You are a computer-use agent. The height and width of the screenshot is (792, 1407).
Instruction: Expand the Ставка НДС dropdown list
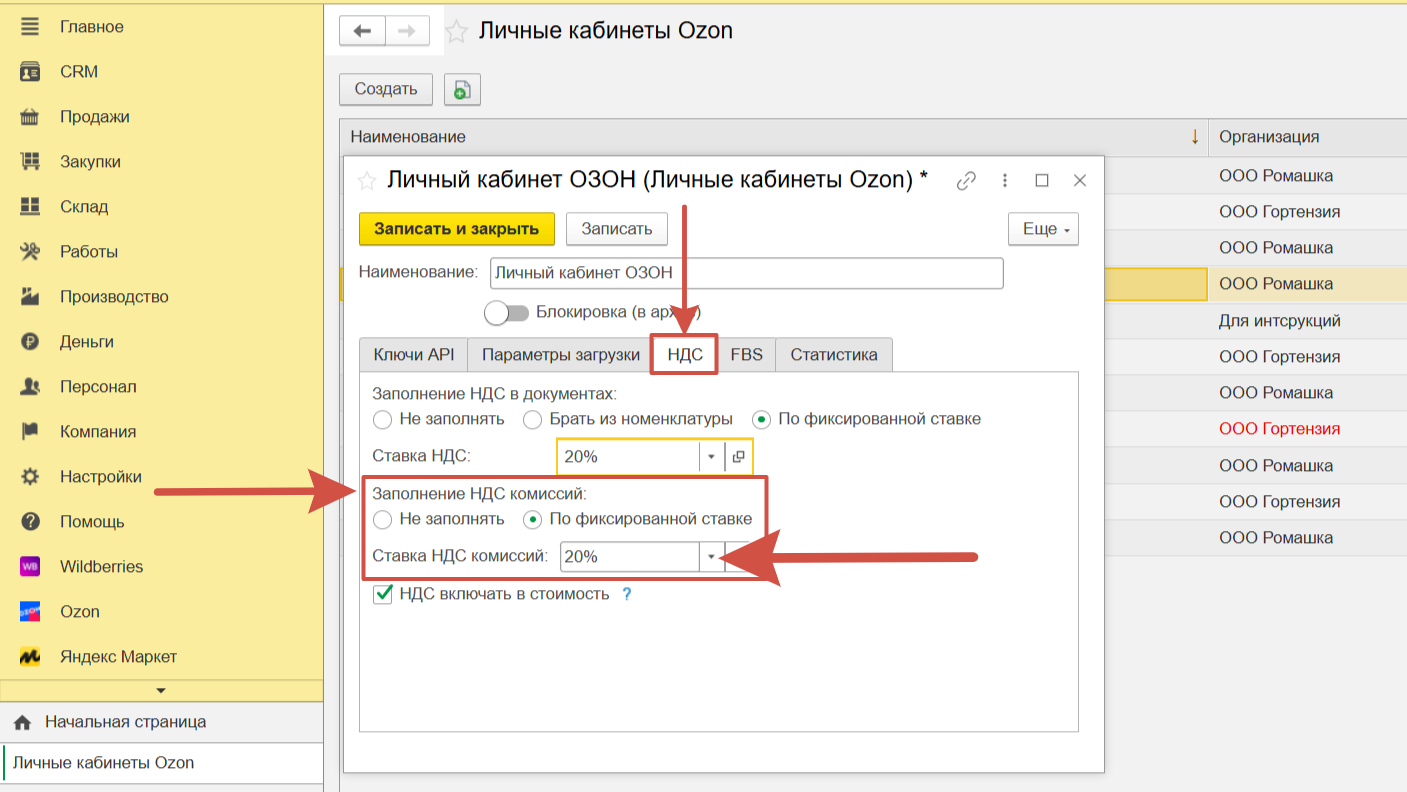pyautogui.click(x=711, y=457)
